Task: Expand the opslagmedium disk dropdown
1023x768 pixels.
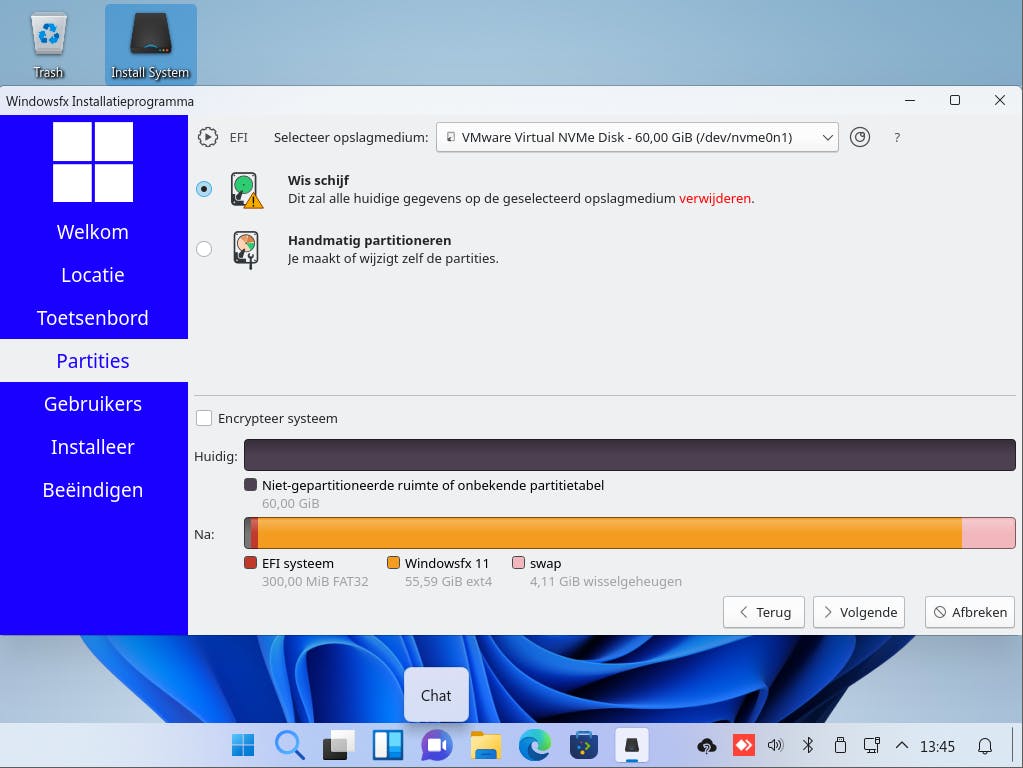Action: (x=637, y=137)
